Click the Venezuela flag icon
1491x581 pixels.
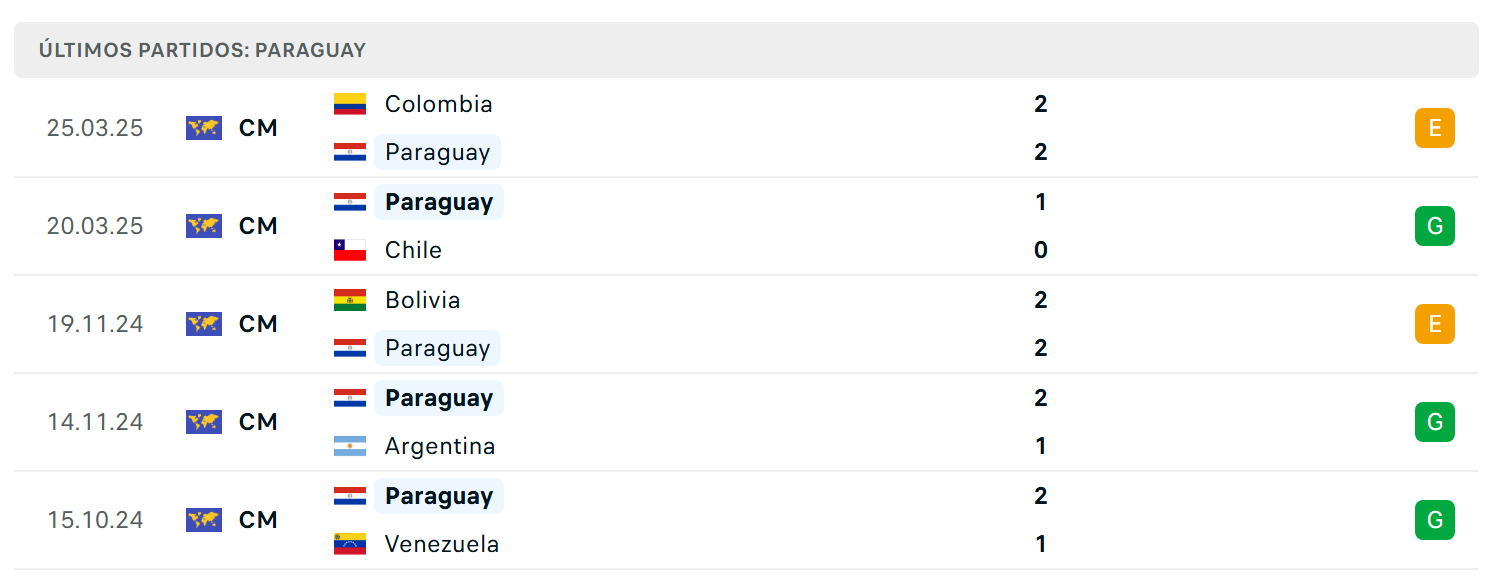[x=350, y=544]
